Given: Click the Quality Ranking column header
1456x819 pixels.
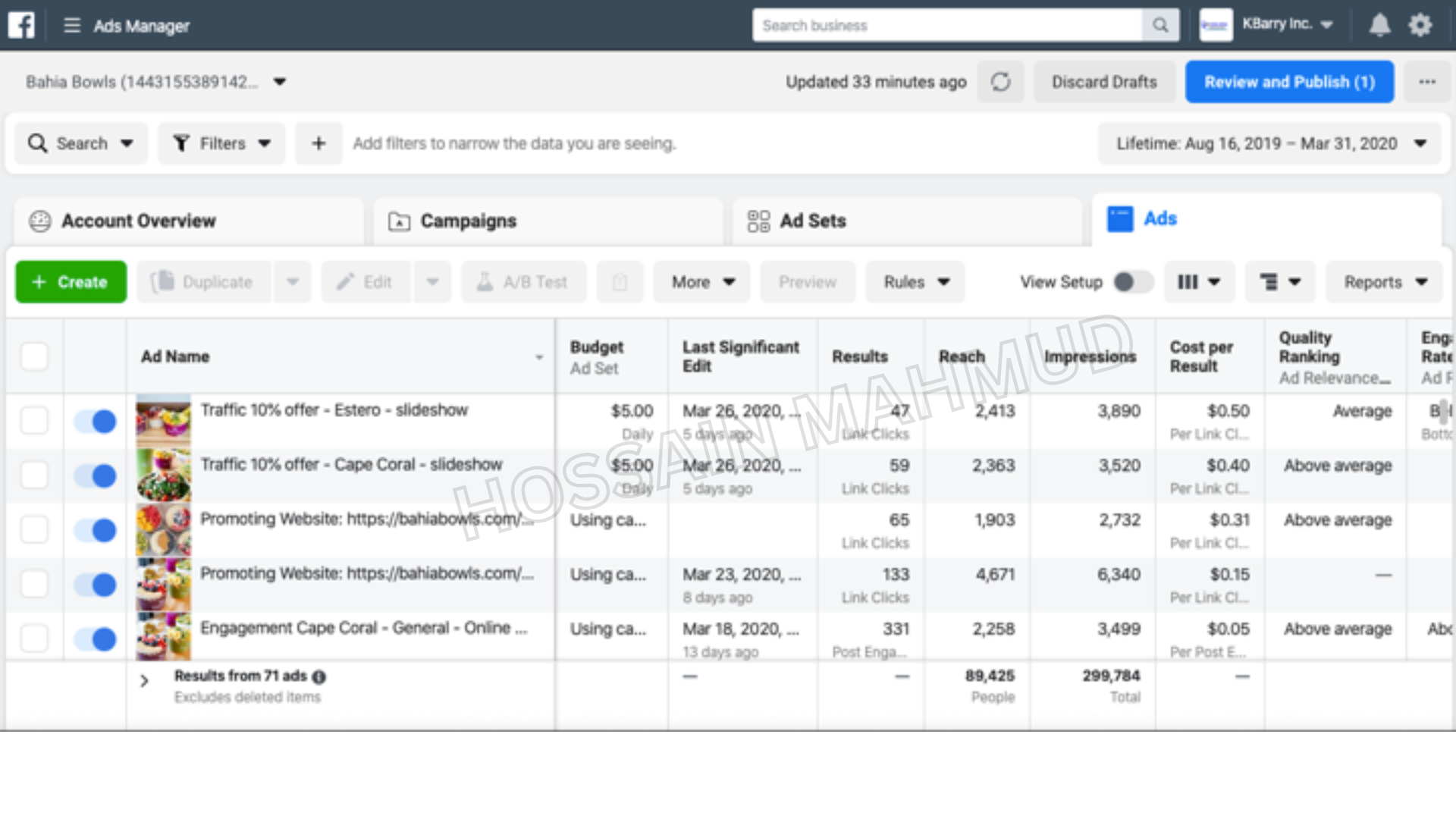Looking at the screenshot, I should [x=1335, y=356].
